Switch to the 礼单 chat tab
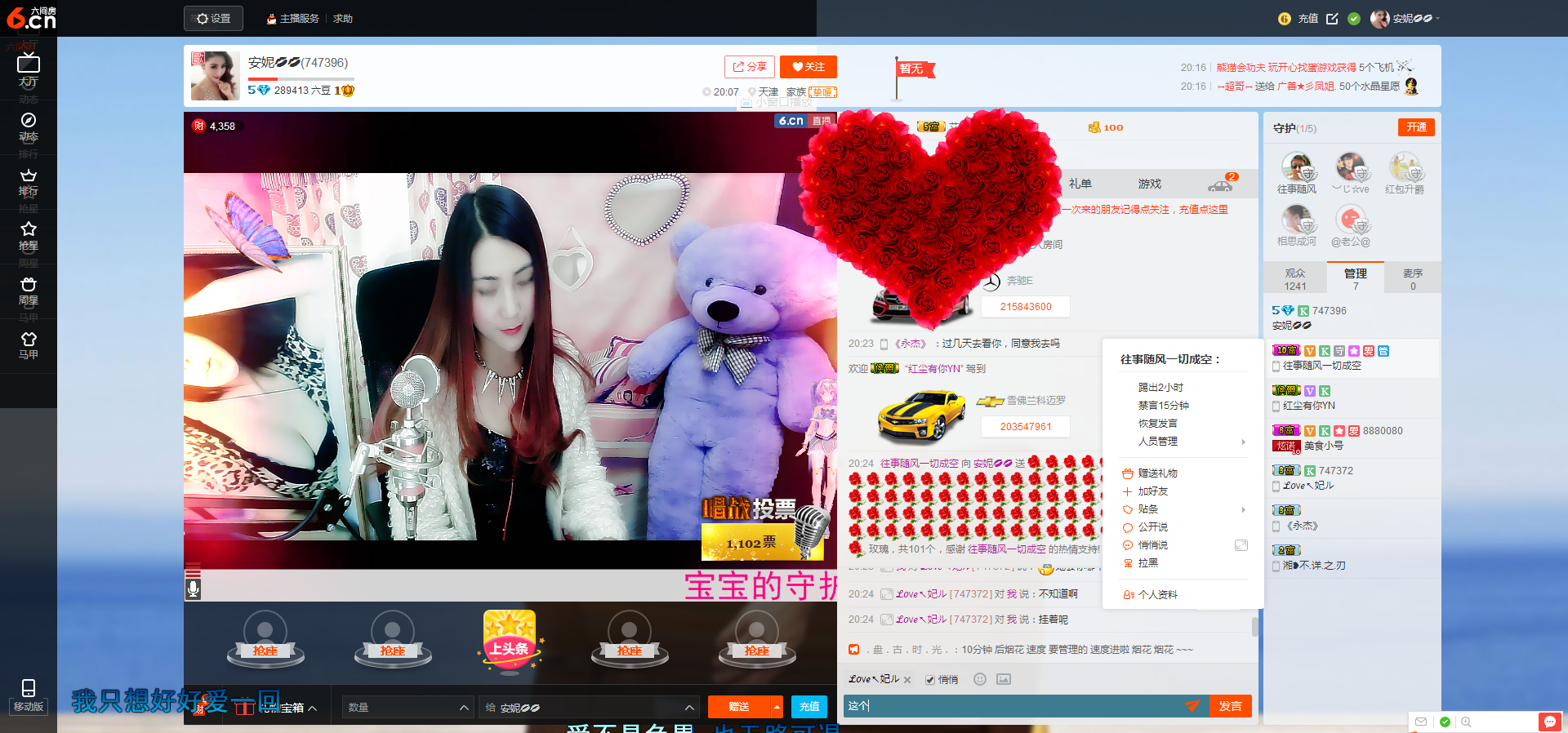1568x733 pixels. click(x=1080, y=184)
